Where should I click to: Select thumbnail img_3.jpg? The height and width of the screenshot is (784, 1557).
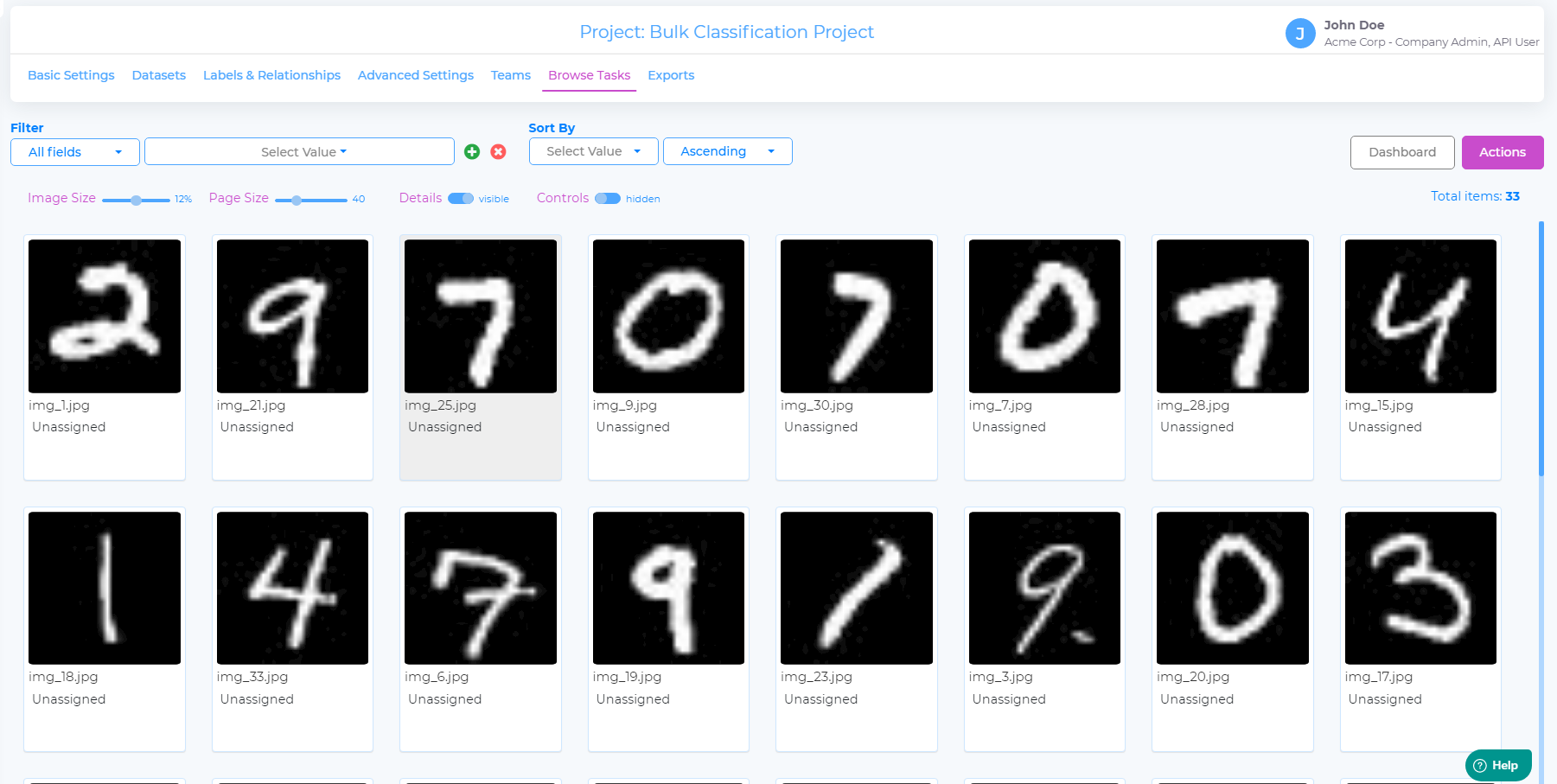[x=1044, y=588]
